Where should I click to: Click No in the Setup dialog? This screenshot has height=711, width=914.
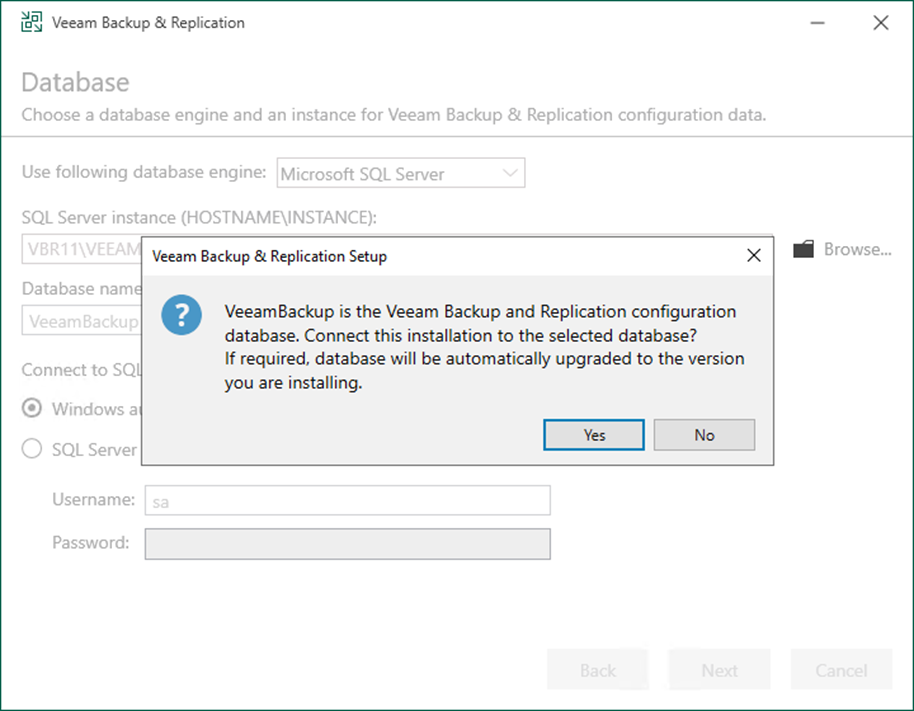[x=704, y=435]
